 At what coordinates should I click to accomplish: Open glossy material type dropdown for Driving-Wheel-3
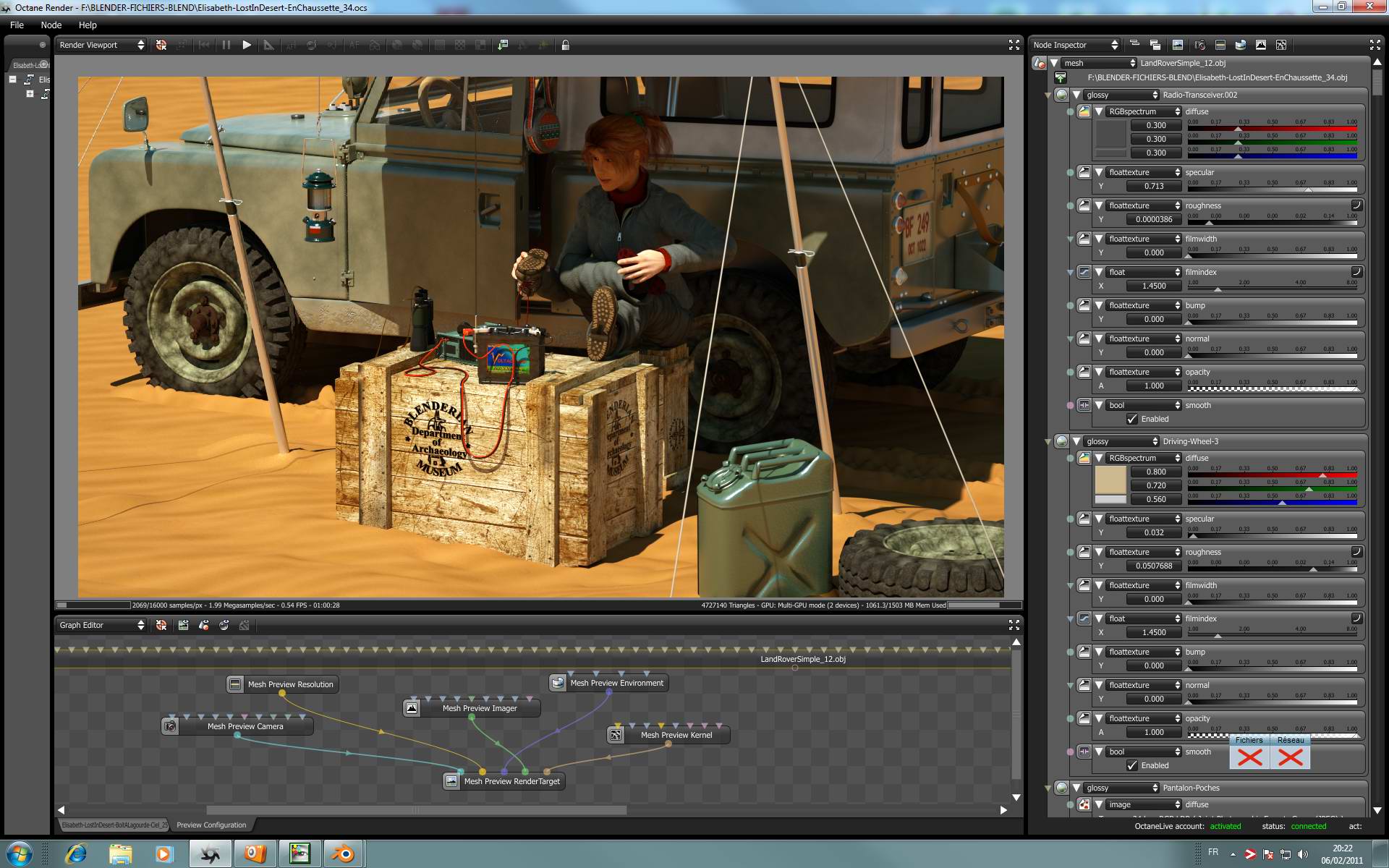click(x=1121, y=441)
